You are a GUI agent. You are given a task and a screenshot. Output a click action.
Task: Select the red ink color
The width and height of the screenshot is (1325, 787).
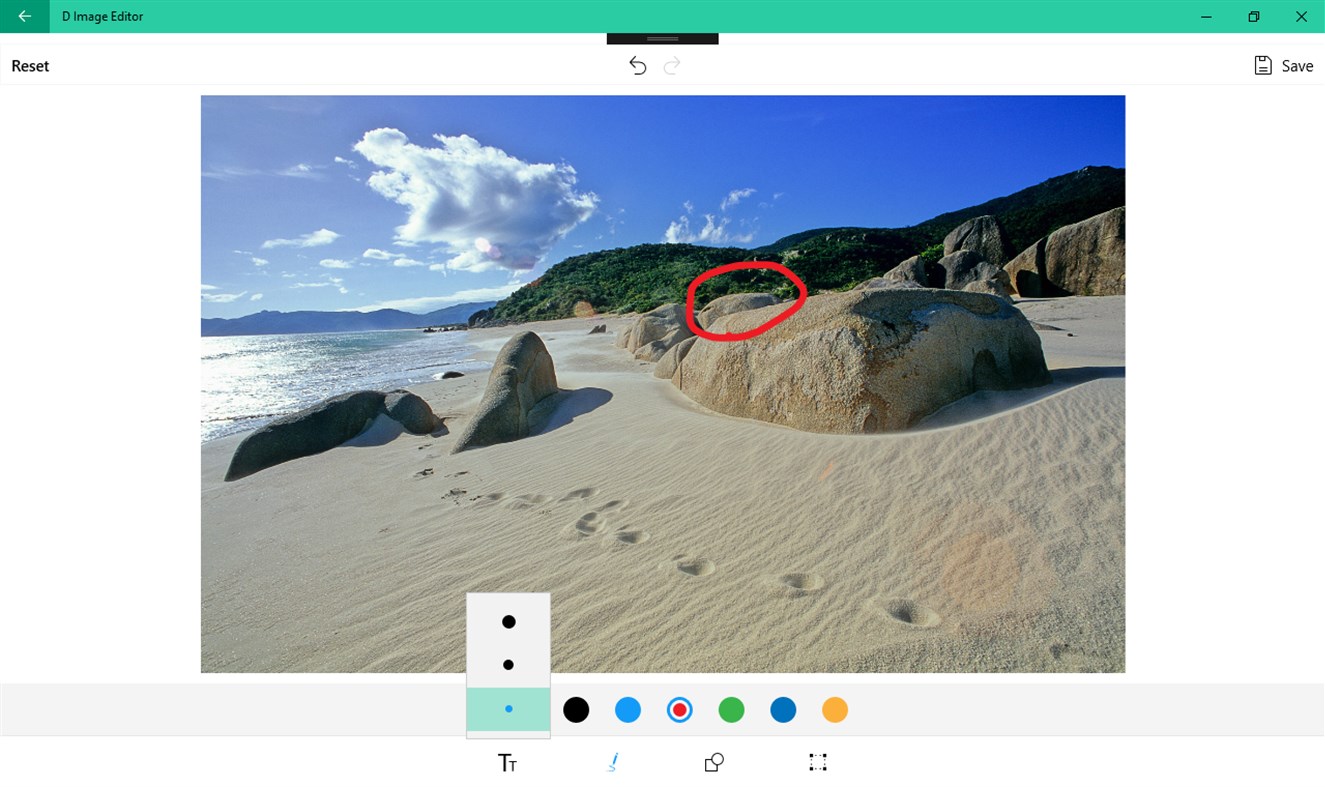coord(679,709)
